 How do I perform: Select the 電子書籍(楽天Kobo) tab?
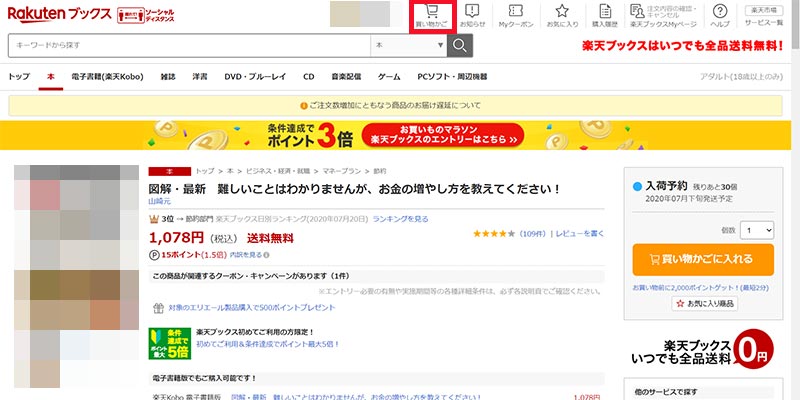[x=108, y=77]
